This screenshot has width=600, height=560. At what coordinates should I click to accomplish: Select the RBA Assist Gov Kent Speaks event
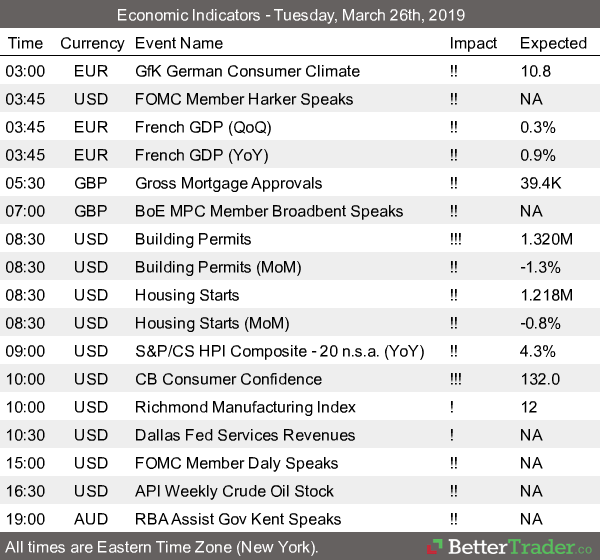tap(238, 519)
